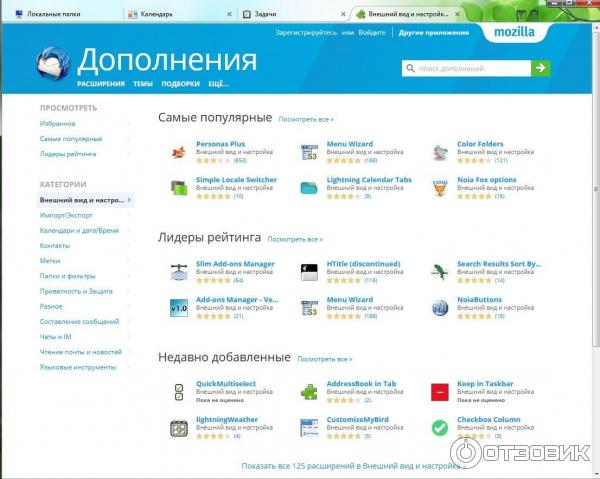Click the Color Folders add-on icon
This screenshot has width=600, height=479.
[x=440, y=152]
